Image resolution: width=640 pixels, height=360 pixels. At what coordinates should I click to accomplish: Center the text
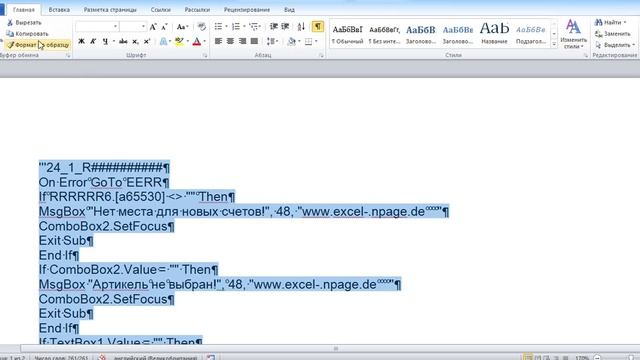(x=230, y=41)
